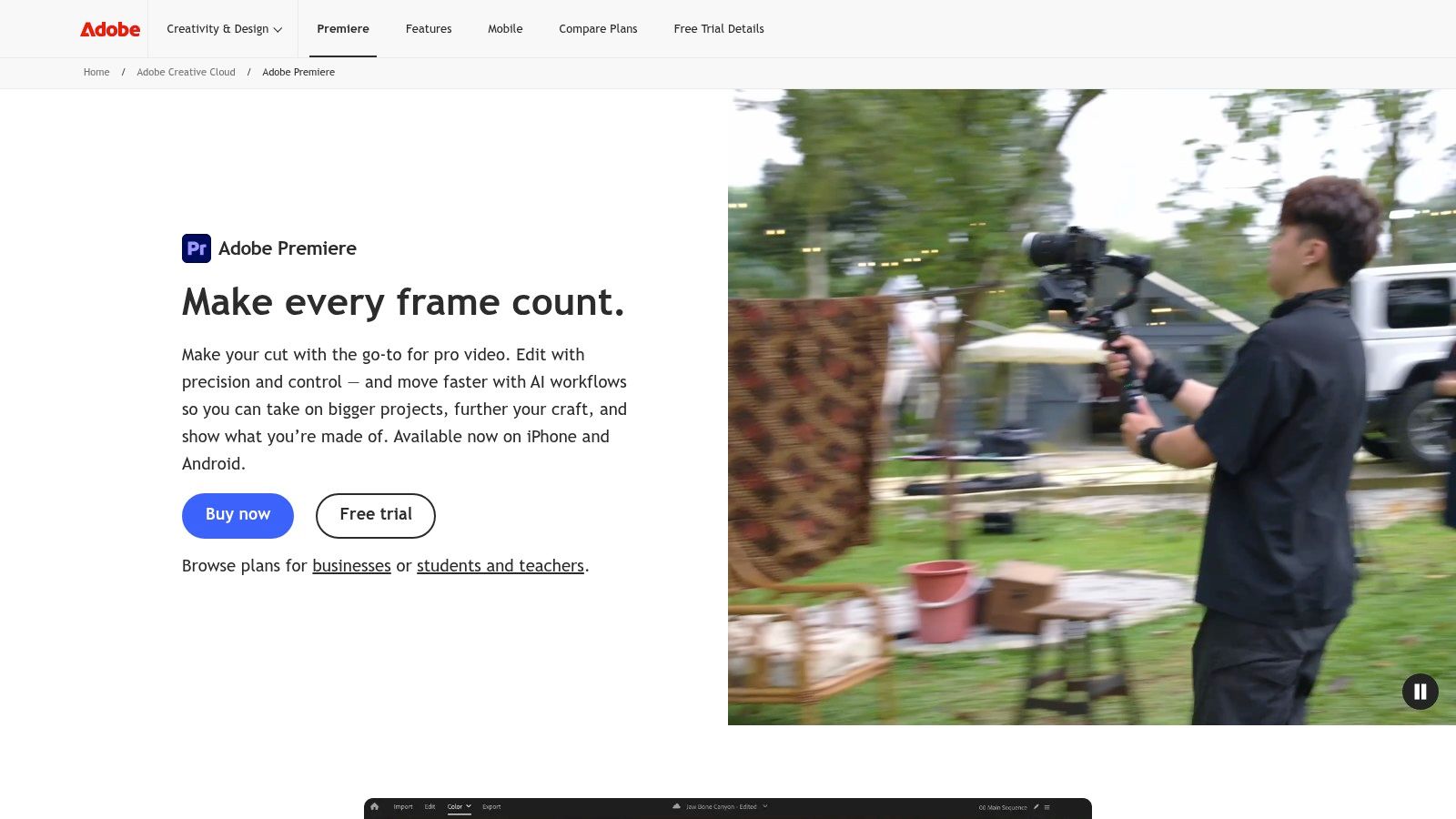
Task: Click the 'Make every frame count.' headline
Action: (x=403, y=302)
